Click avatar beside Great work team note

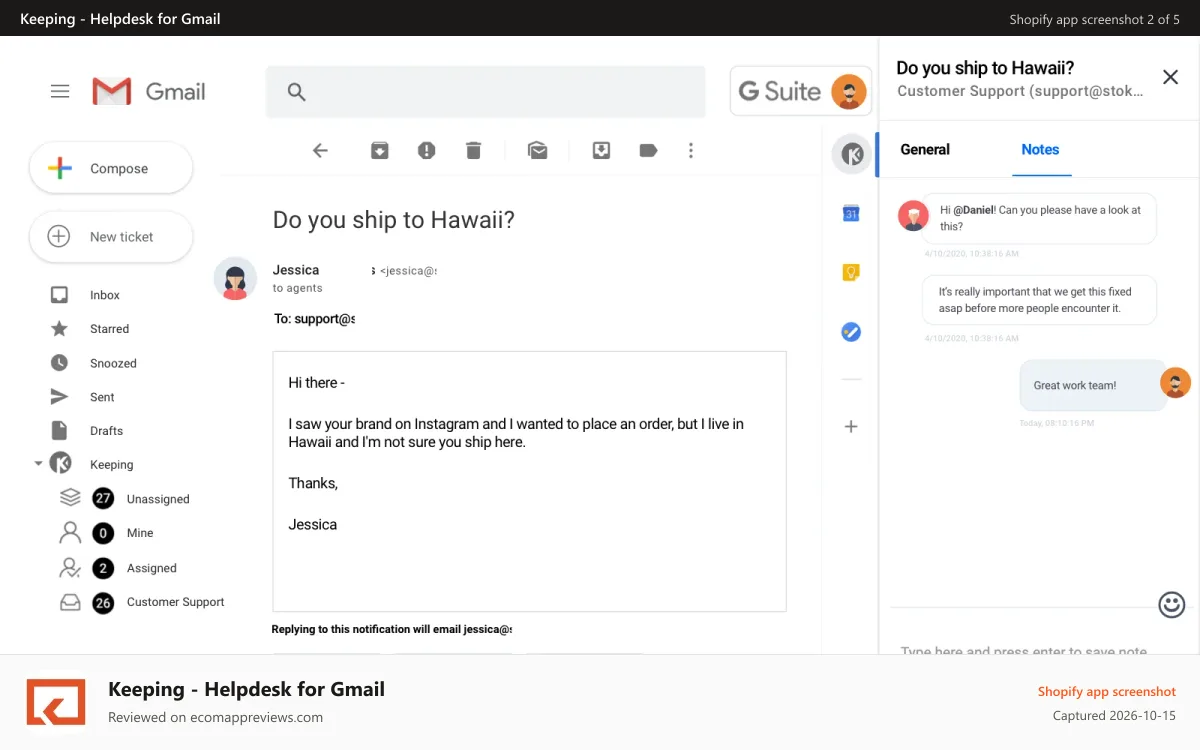pos(1175,382)
